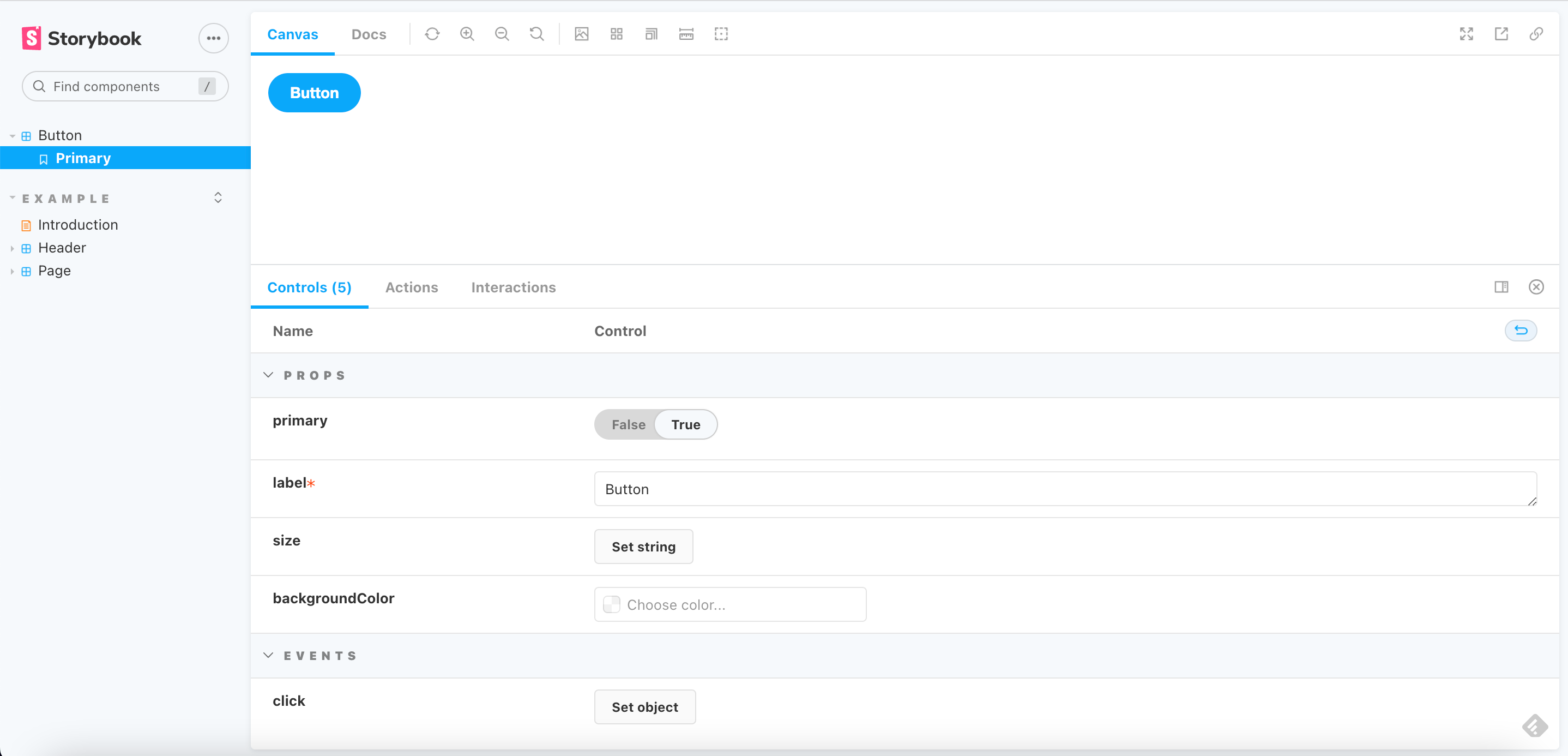
Task: Select the Primary story
Action: (x=125, y=158)
